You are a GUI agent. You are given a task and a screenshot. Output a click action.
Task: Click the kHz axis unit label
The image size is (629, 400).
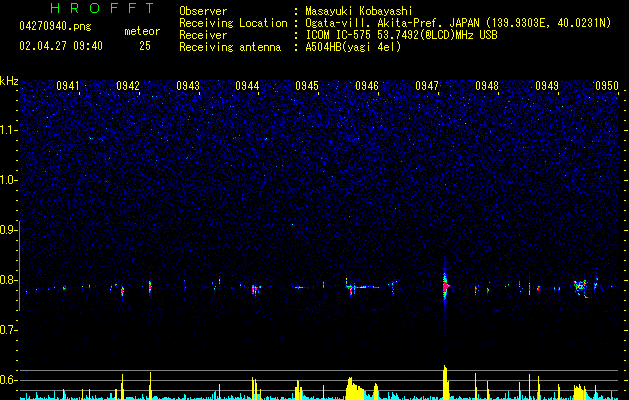(x=9, y=81)
